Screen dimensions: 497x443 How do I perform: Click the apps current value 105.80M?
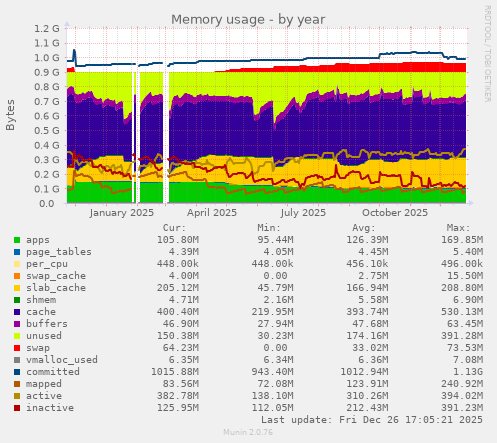[178, 240]
